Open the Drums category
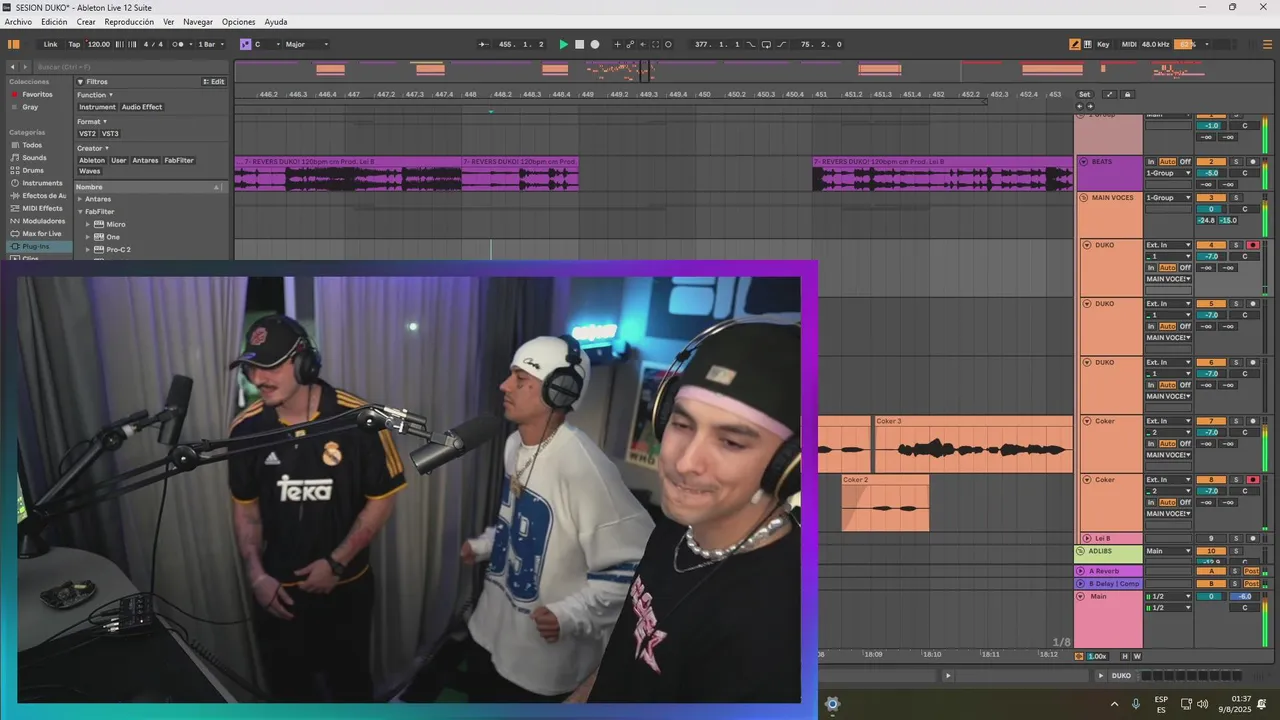The width and height of the screenshot is (1280, 720). coord(33,170)
